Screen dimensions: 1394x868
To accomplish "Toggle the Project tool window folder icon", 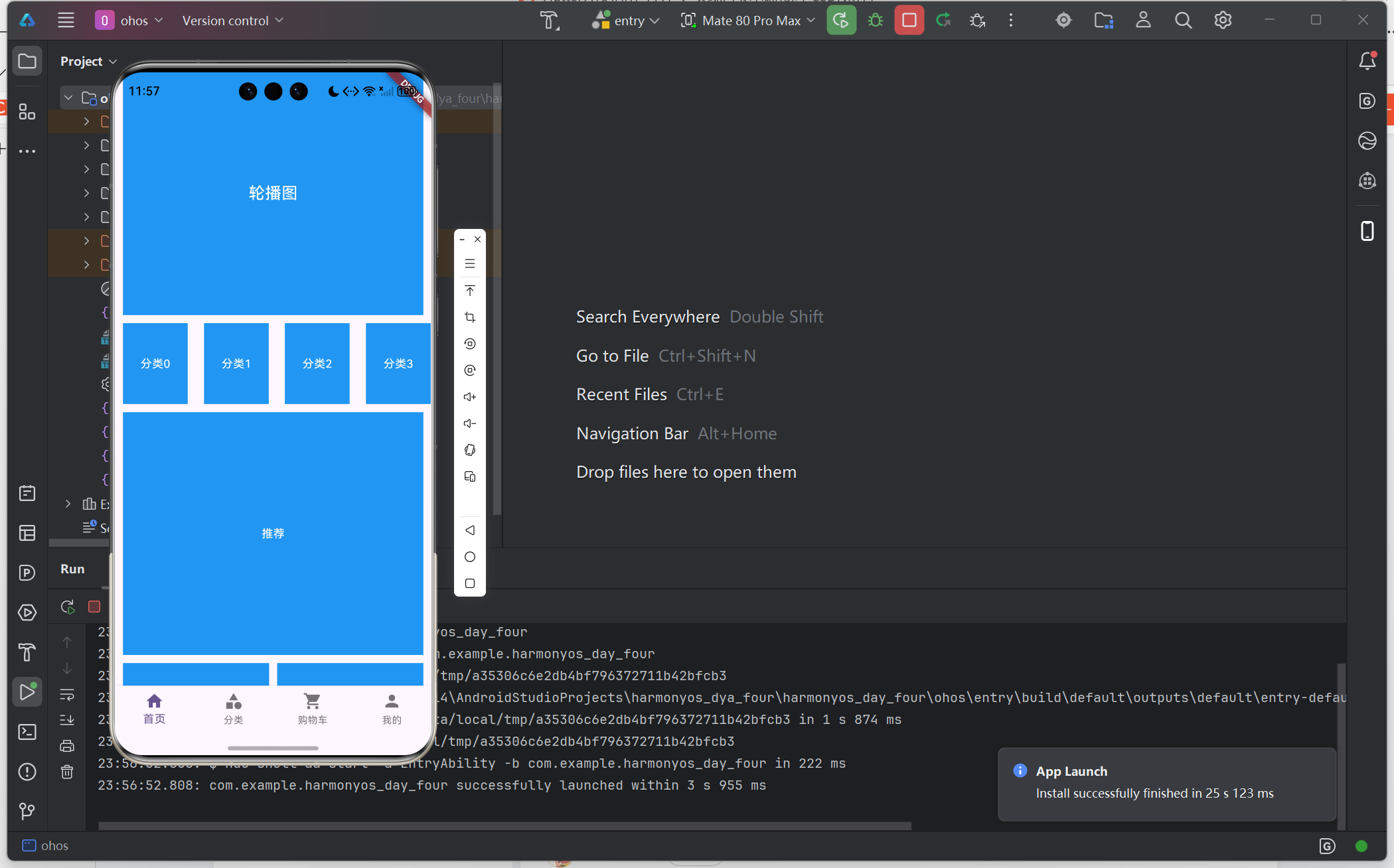I will (27, 61).
